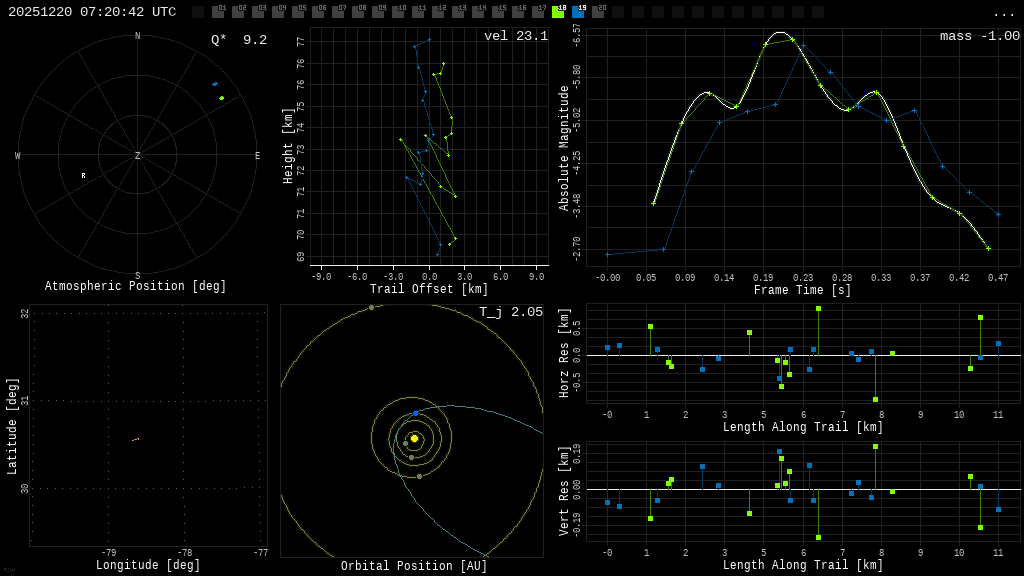Screen dimensions: 1024x576
Task: Click the UTC timestamp at top left
Action: [x=92, y=12]
